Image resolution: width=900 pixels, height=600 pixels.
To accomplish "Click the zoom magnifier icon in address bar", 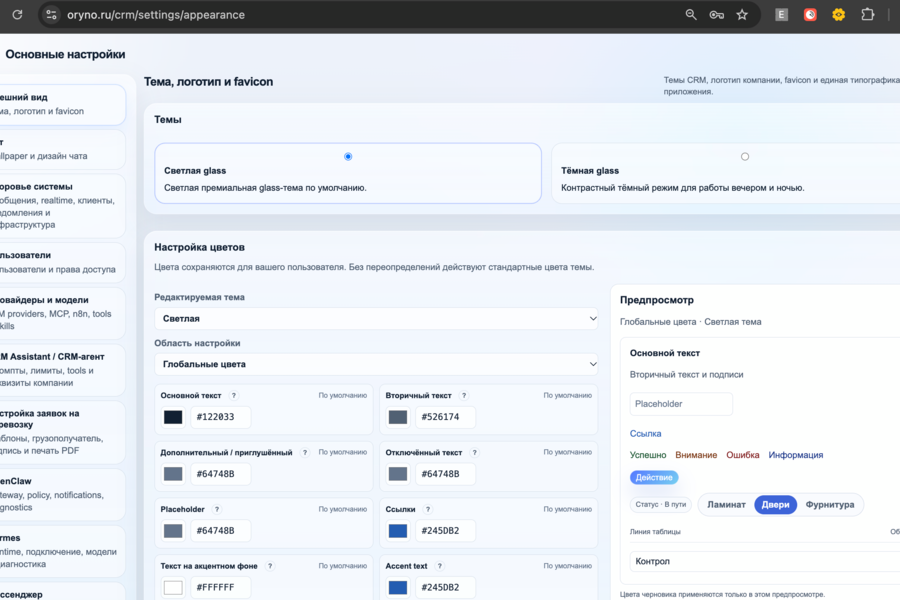I will [x=691, y=14].
